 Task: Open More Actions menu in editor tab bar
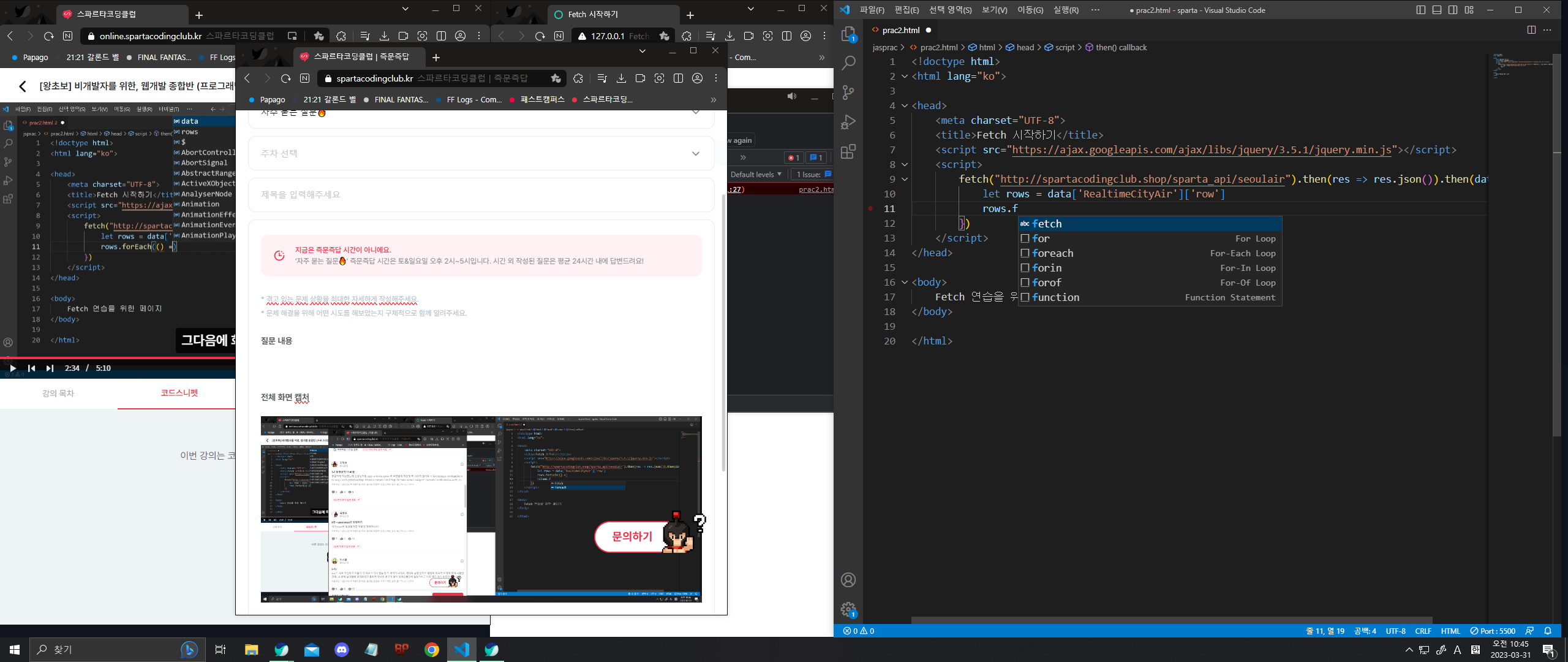pyautogui.click(x=1547, y=29)
